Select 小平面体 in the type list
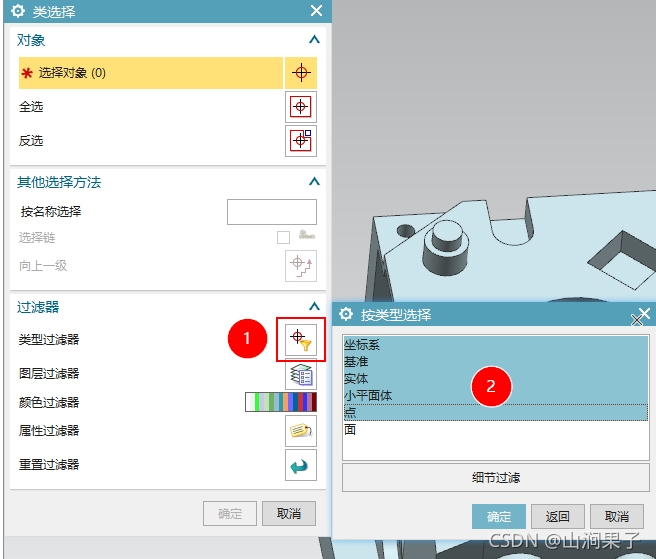This screenshot has width=656, height=559. coord(496,395)
